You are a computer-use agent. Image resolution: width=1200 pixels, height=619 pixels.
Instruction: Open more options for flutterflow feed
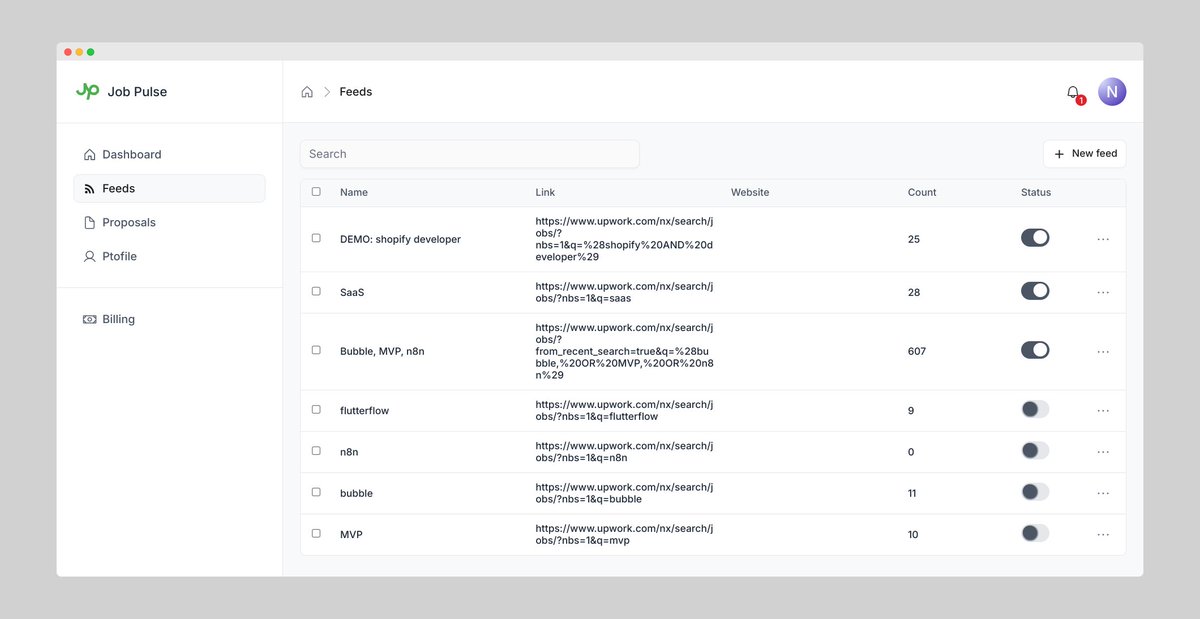[x=1103, y=411]
